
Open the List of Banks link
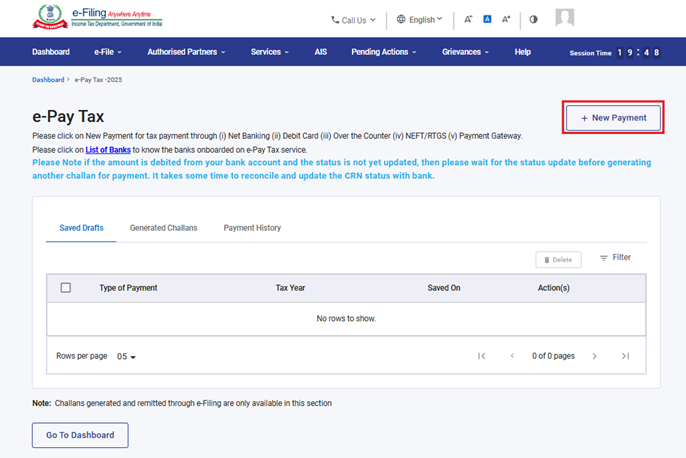108,149
